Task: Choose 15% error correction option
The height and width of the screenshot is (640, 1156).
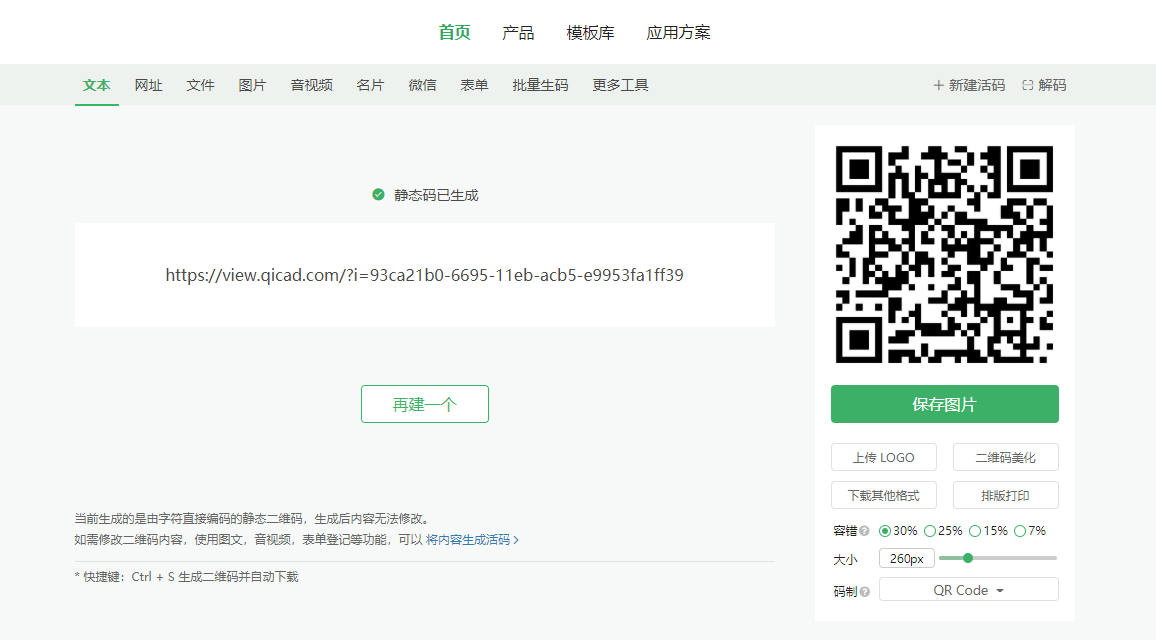Action: click(x=975, y=531)
